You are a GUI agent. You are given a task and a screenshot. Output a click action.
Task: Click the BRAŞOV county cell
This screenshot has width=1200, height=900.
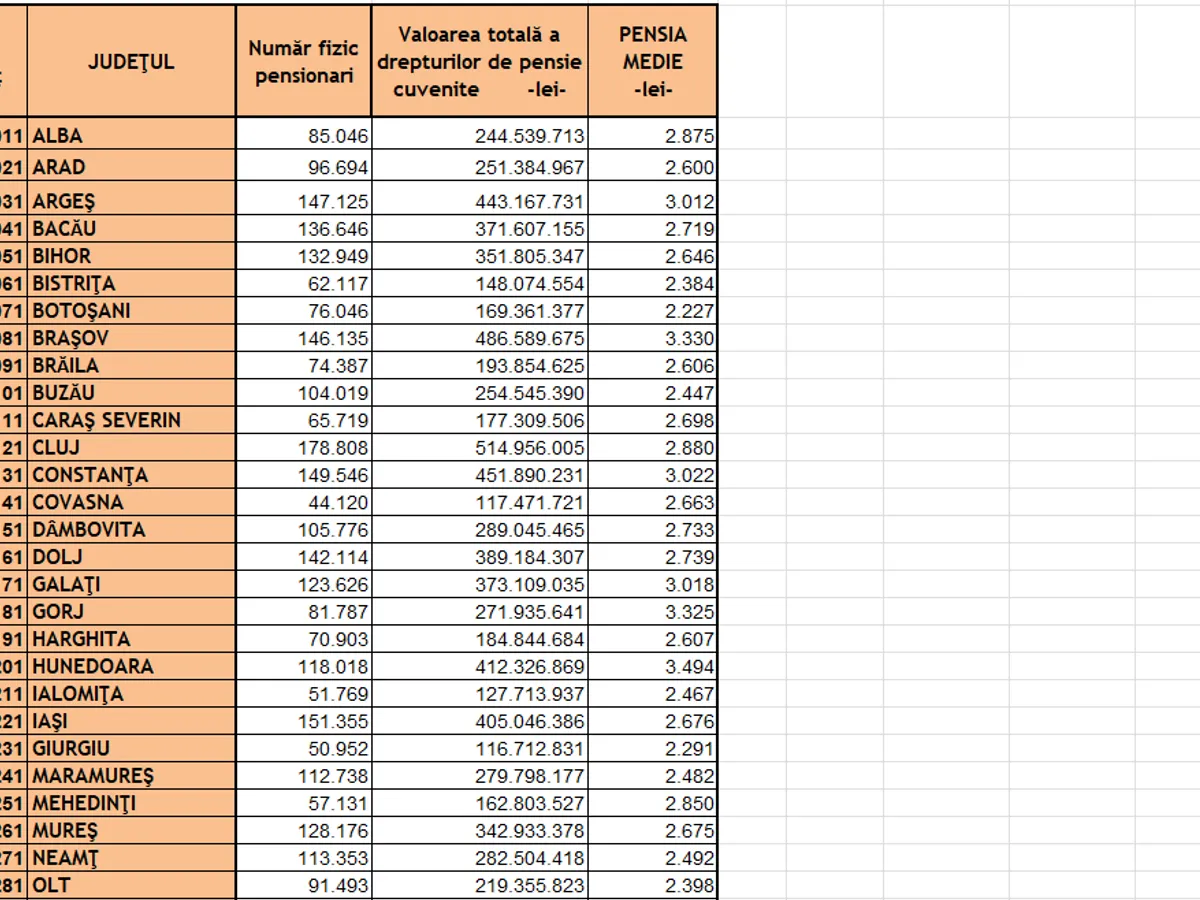point(131,338)
